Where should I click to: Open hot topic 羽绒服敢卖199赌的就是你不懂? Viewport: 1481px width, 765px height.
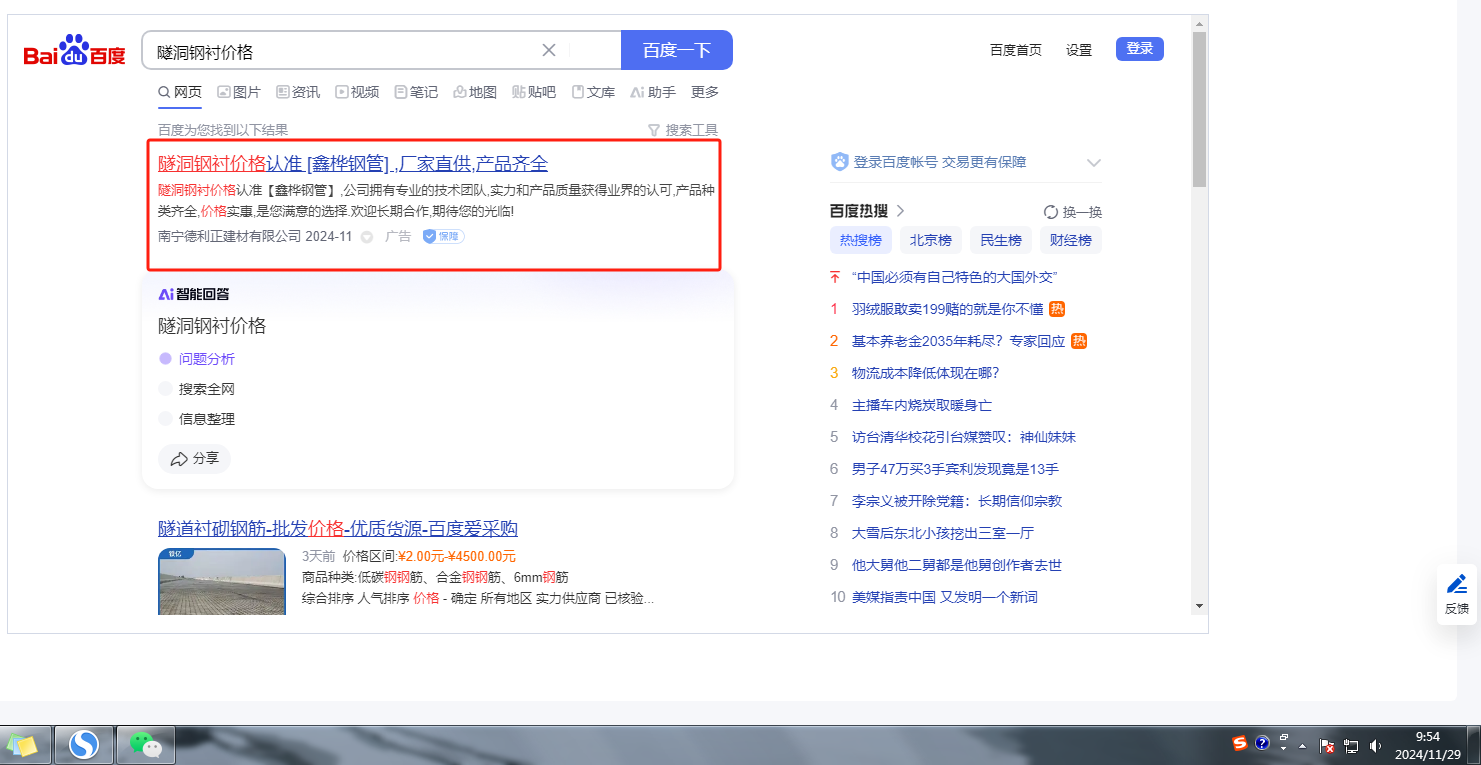(x=948, y=309)
